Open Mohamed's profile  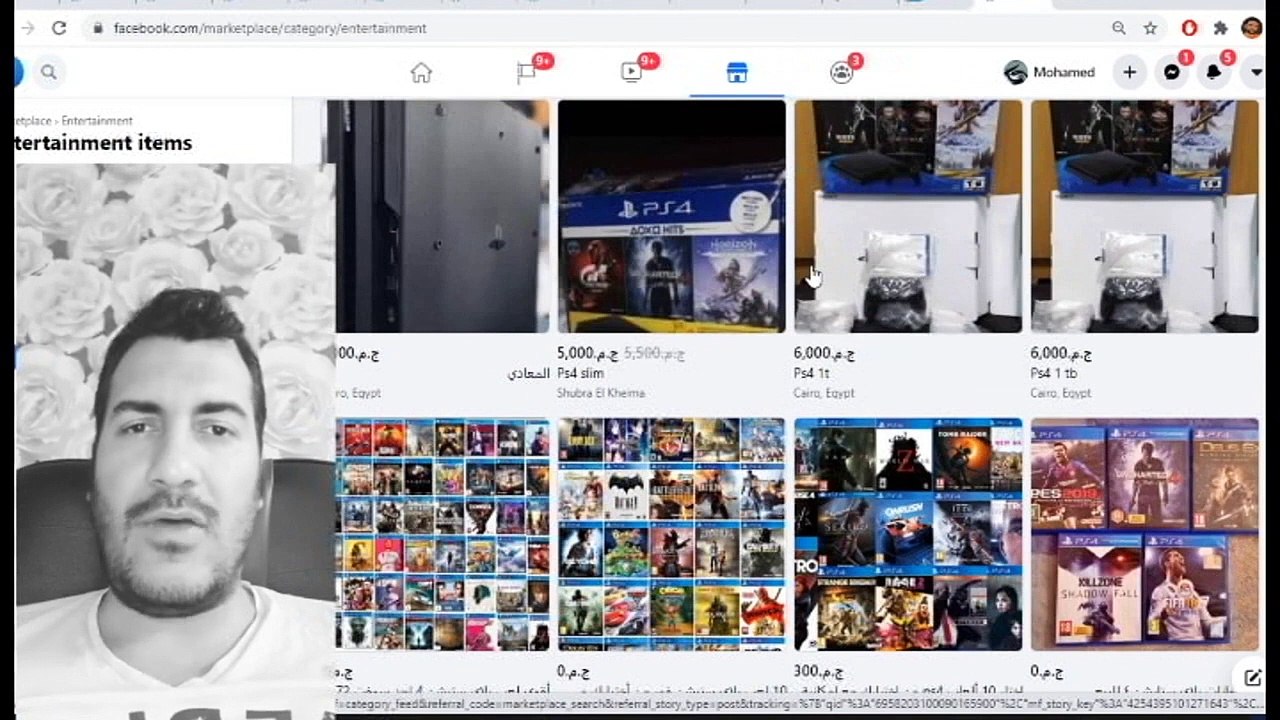[x=1050, y=72]
